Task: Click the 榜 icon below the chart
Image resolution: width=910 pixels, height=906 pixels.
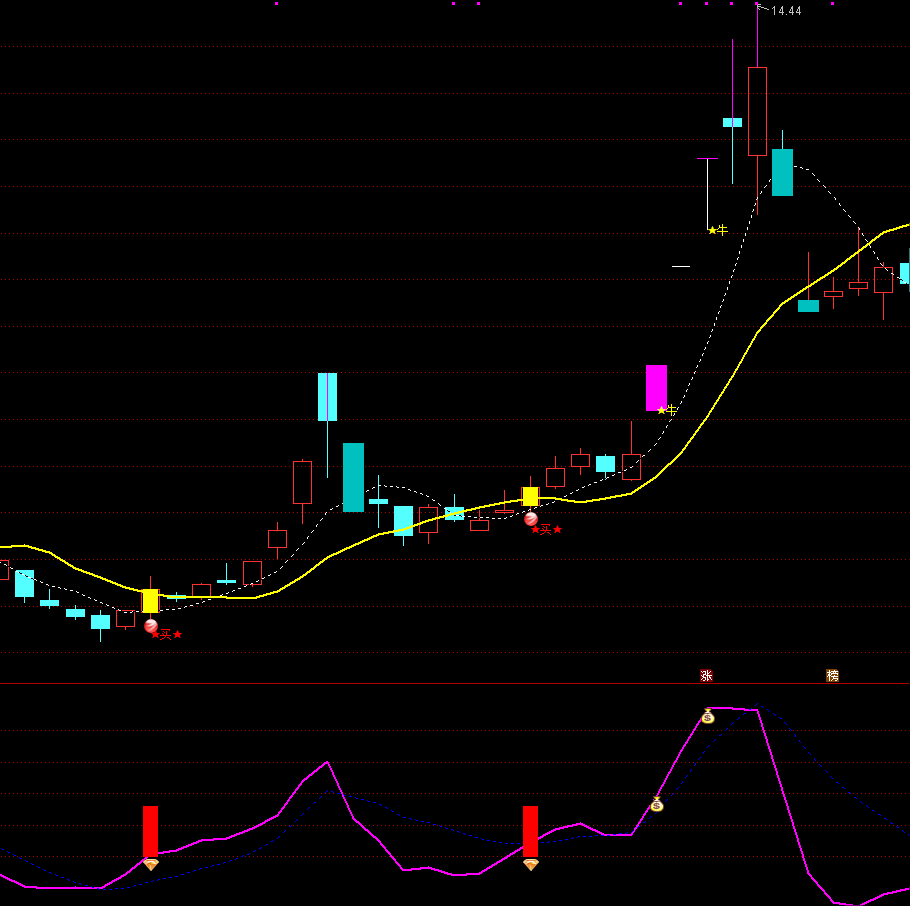Action: coord(832,676)
